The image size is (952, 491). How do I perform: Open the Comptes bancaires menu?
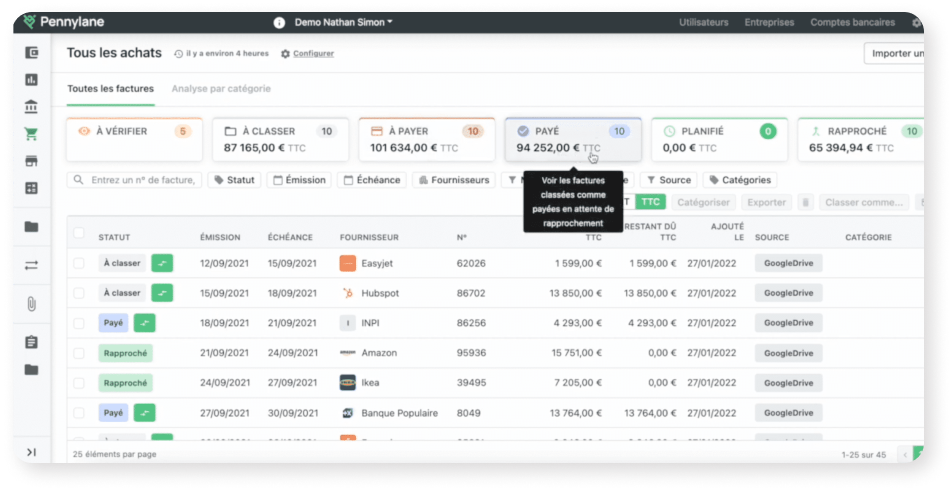[851, 22]
